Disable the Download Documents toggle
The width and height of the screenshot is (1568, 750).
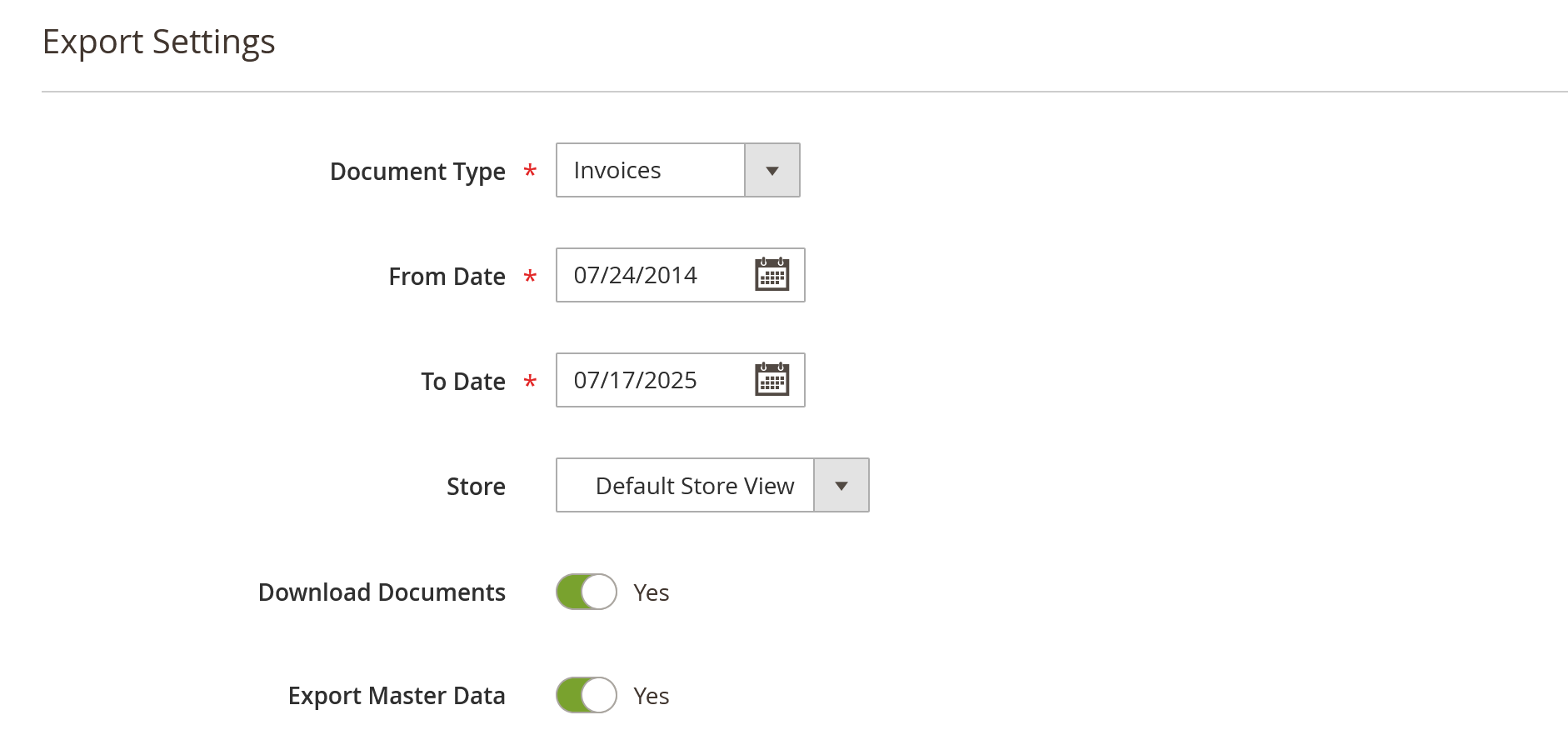pyautogui.click(x=586, y=592)
